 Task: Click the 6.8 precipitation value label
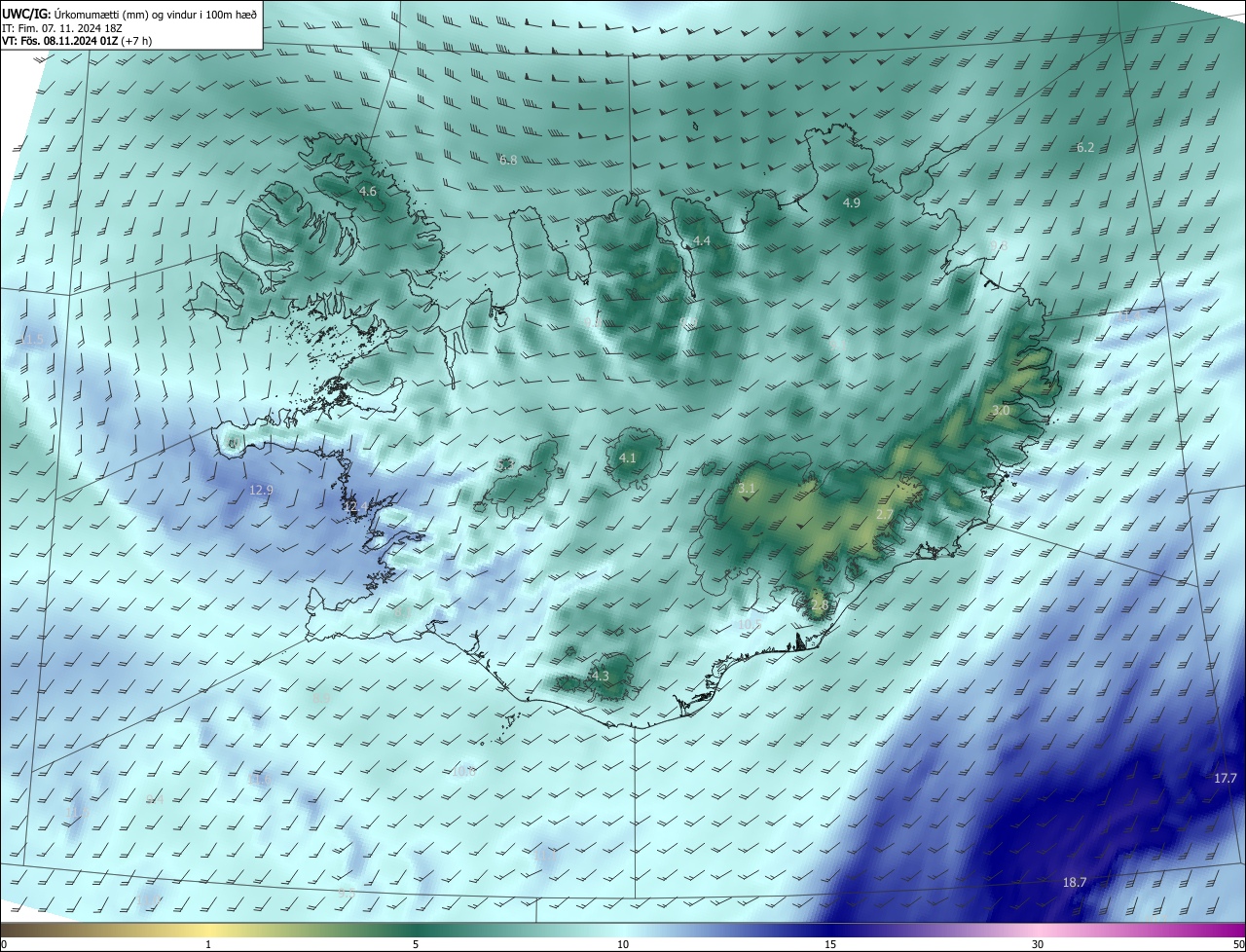pos(508,160)
